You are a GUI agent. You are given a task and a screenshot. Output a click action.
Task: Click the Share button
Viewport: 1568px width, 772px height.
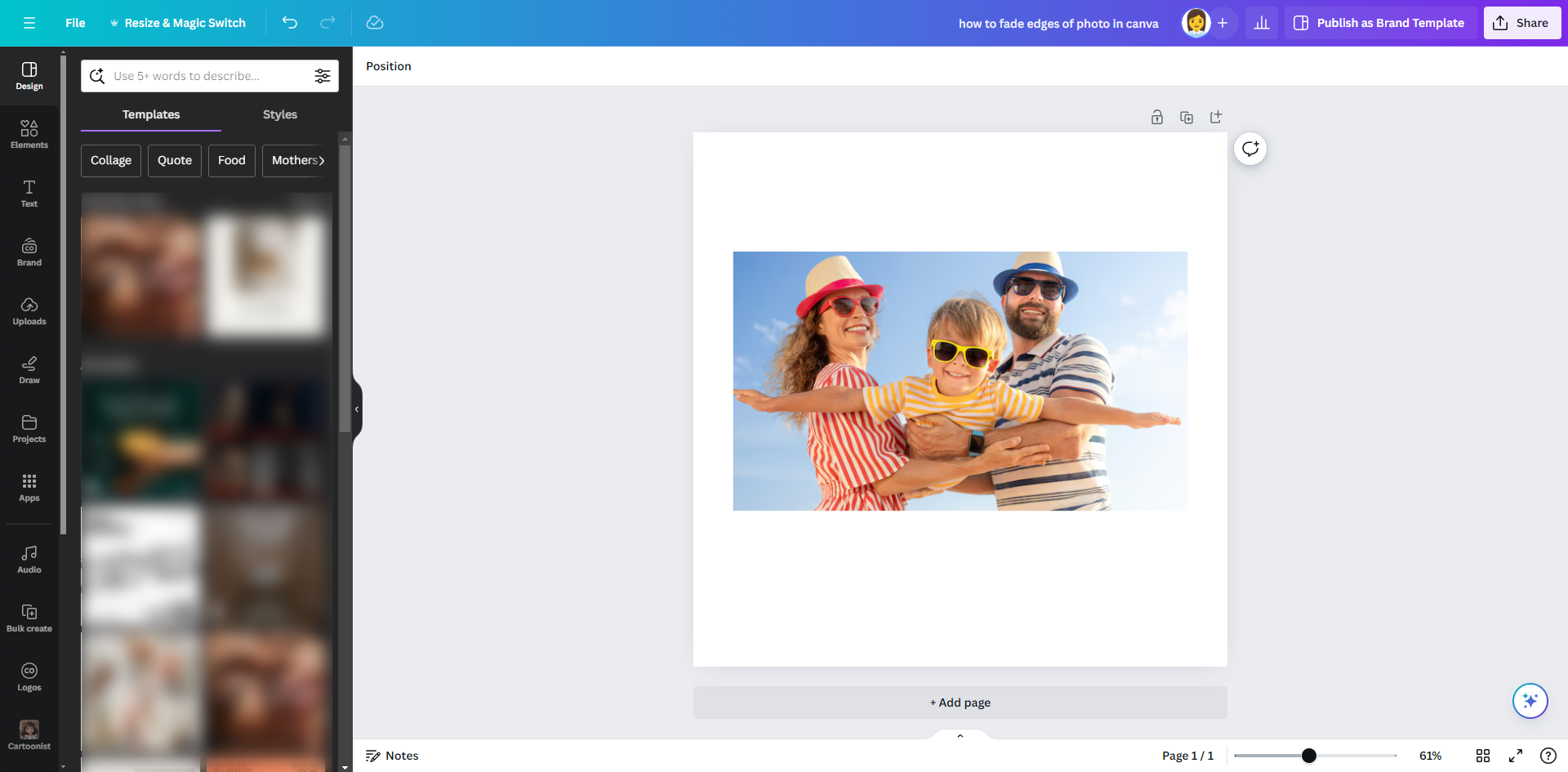[x=1522, y=23]
